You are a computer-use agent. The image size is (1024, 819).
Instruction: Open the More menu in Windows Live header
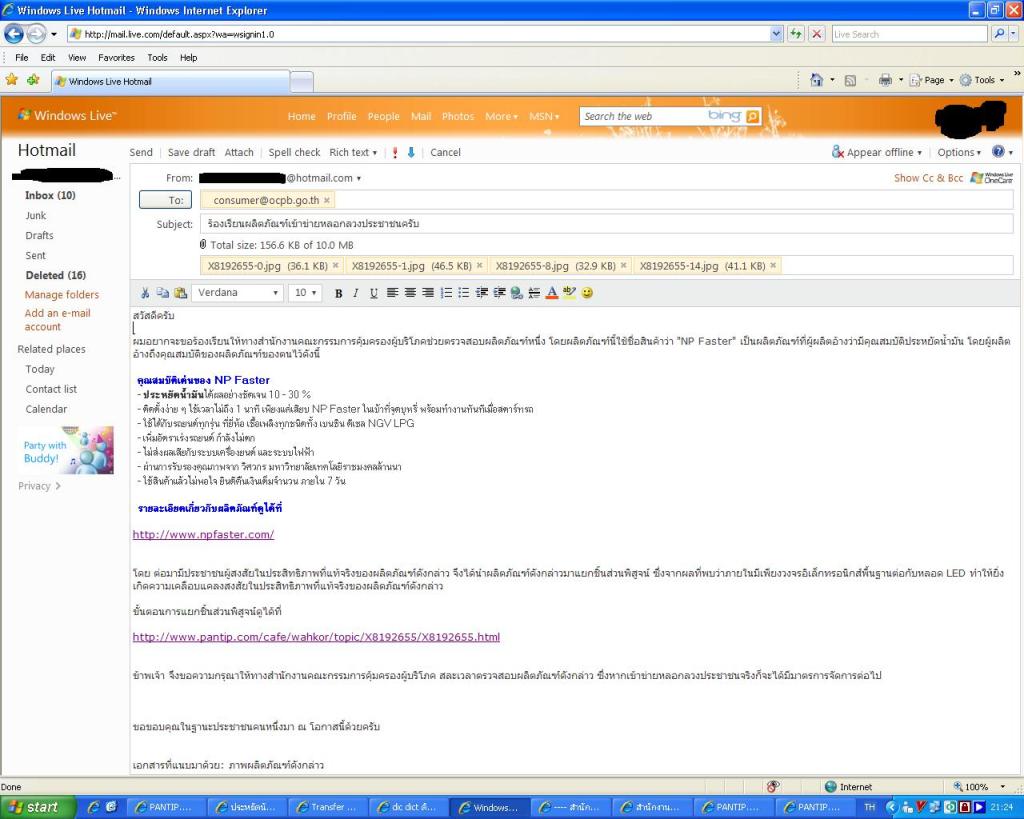click(501, 116)
